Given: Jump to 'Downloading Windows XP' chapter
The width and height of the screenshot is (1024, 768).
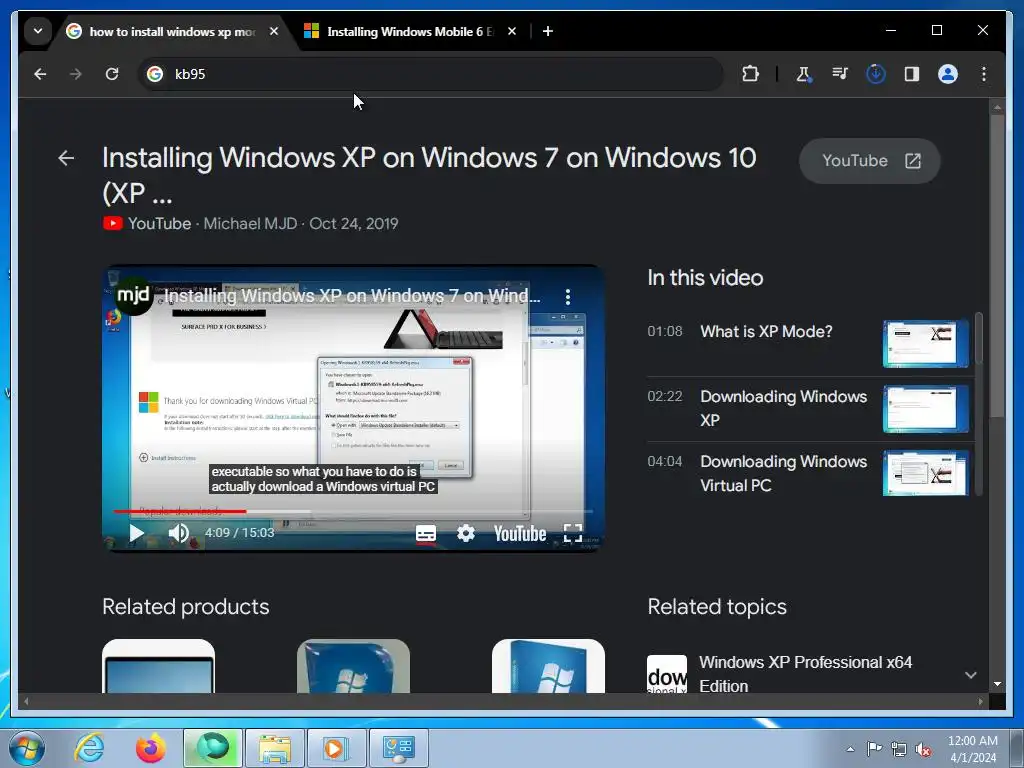Looking at the screenshot, I should click(784, 408).
